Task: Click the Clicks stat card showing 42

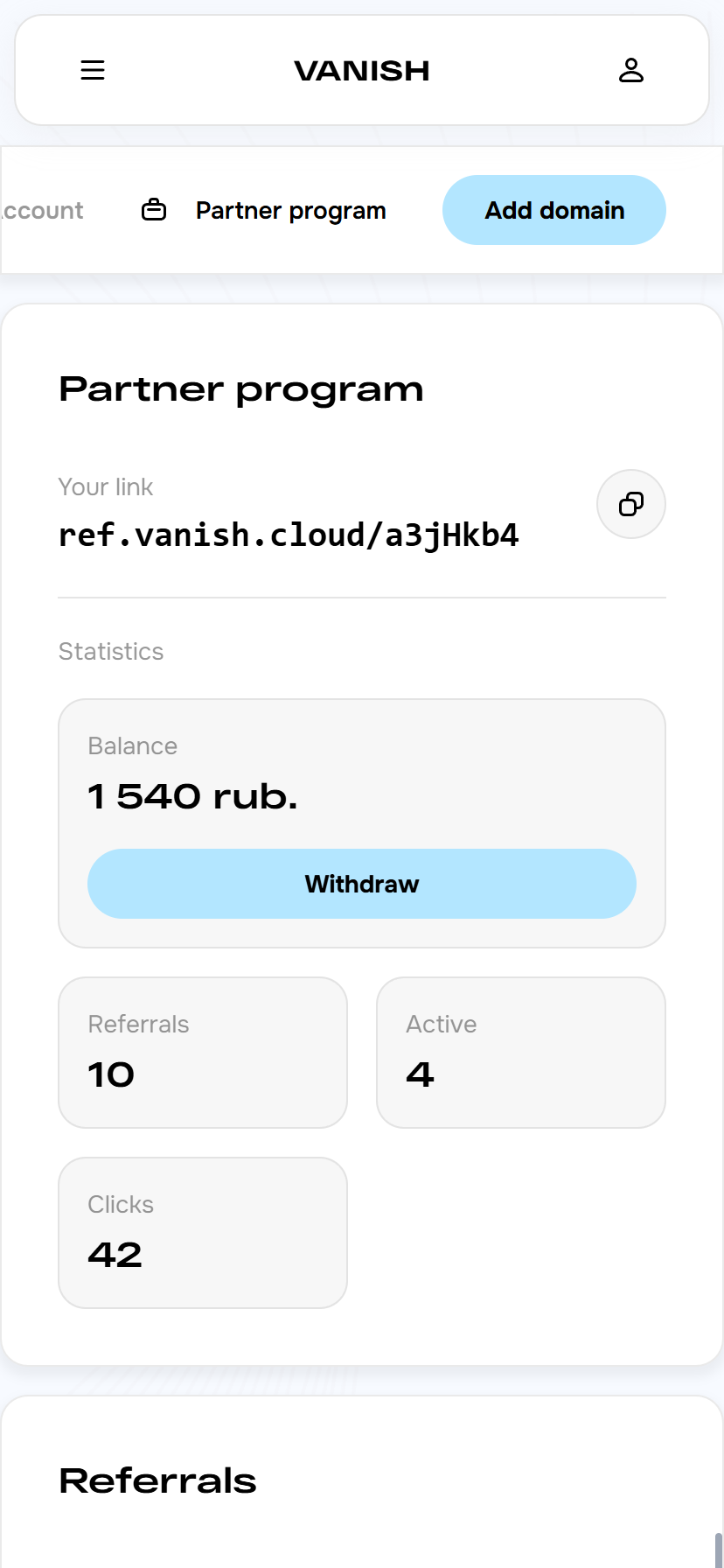Action: pyautogui.click(x=202, y=1232)
